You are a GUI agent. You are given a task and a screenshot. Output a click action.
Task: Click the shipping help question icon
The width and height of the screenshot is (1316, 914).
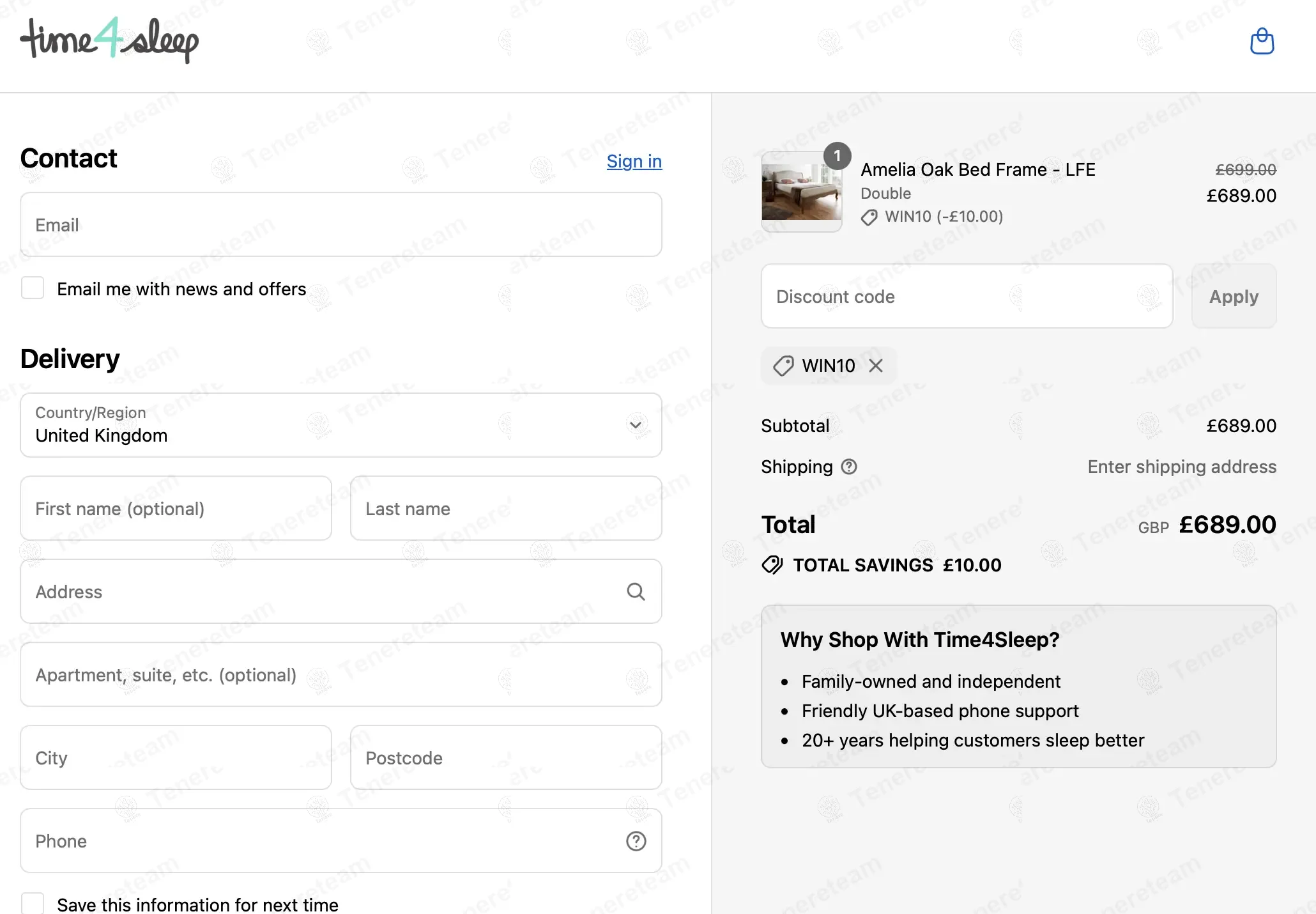(x=849, y=467)
